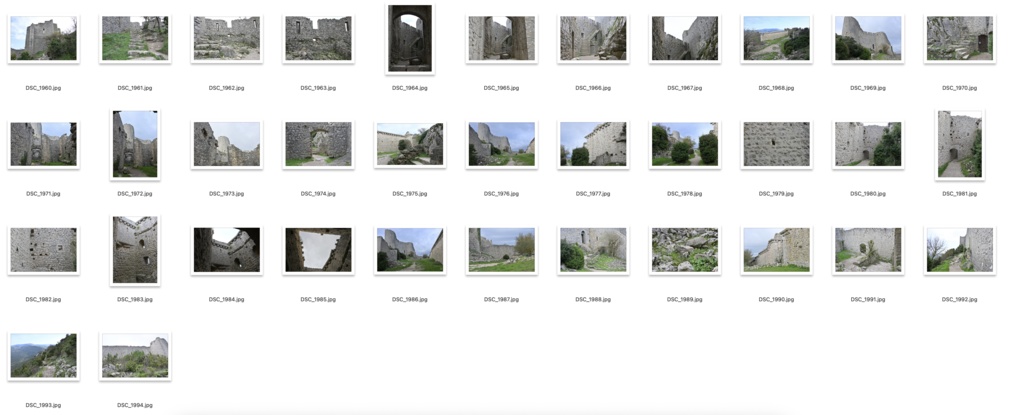Image resolution: width=1024 pixels, height=415 pixels.
Task: Select the DSC_1976.jpg thumbnail
Action: point(502,144)
